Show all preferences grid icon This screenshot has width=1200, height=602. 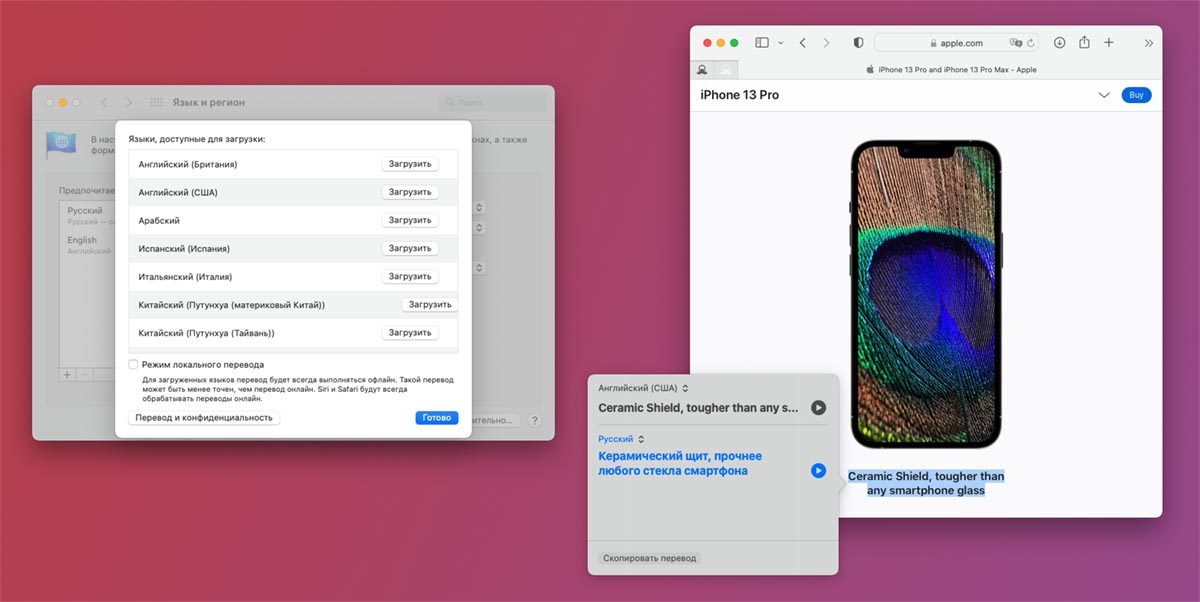coord(156,102)
